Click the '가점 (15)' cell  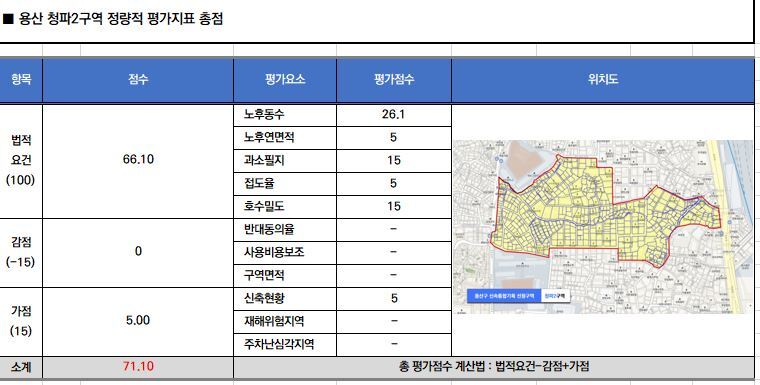[x=21, y=322]
